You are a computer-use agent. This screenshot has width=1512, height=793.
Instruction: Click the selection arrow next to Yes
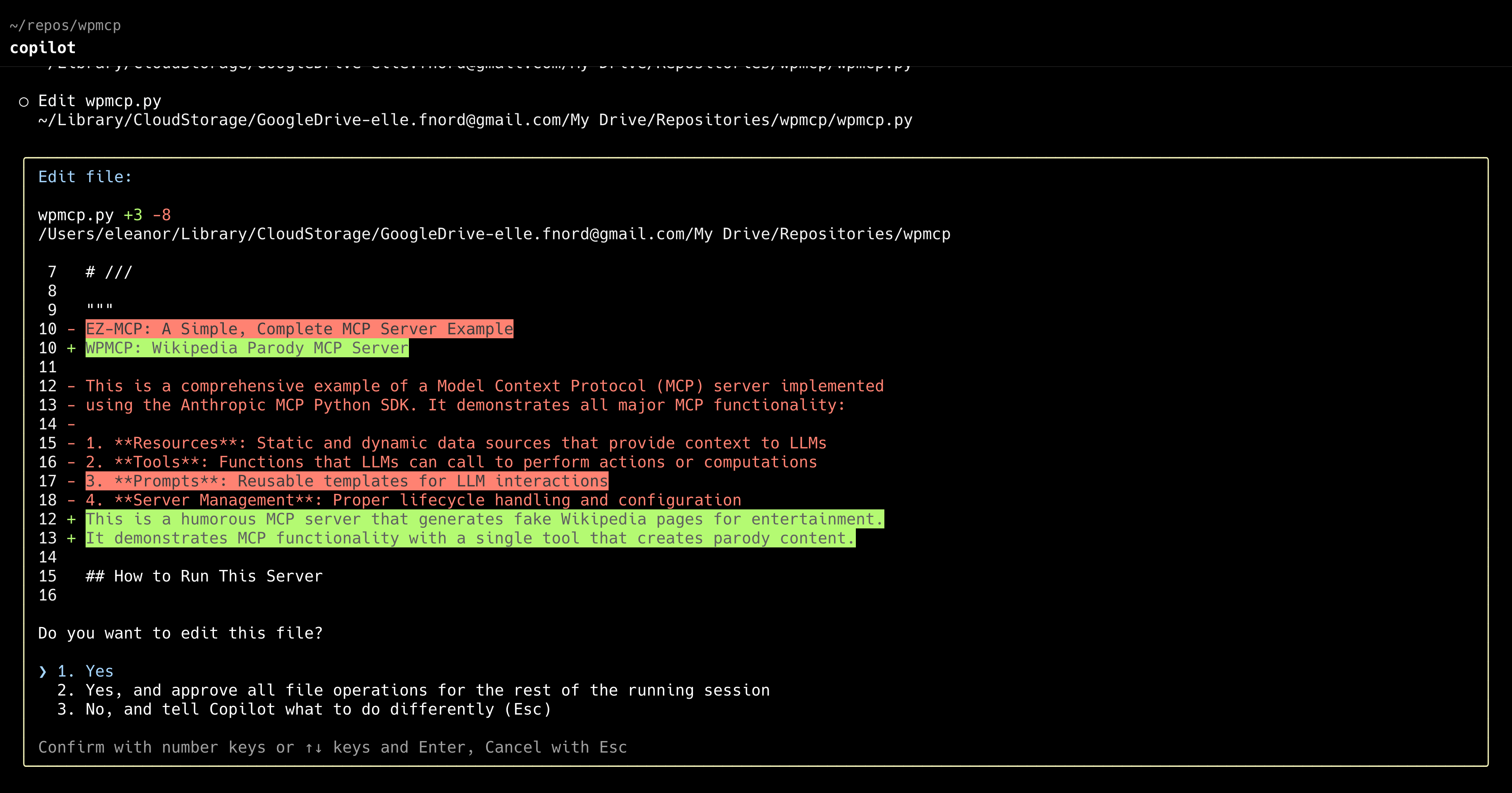coord(43,671)
